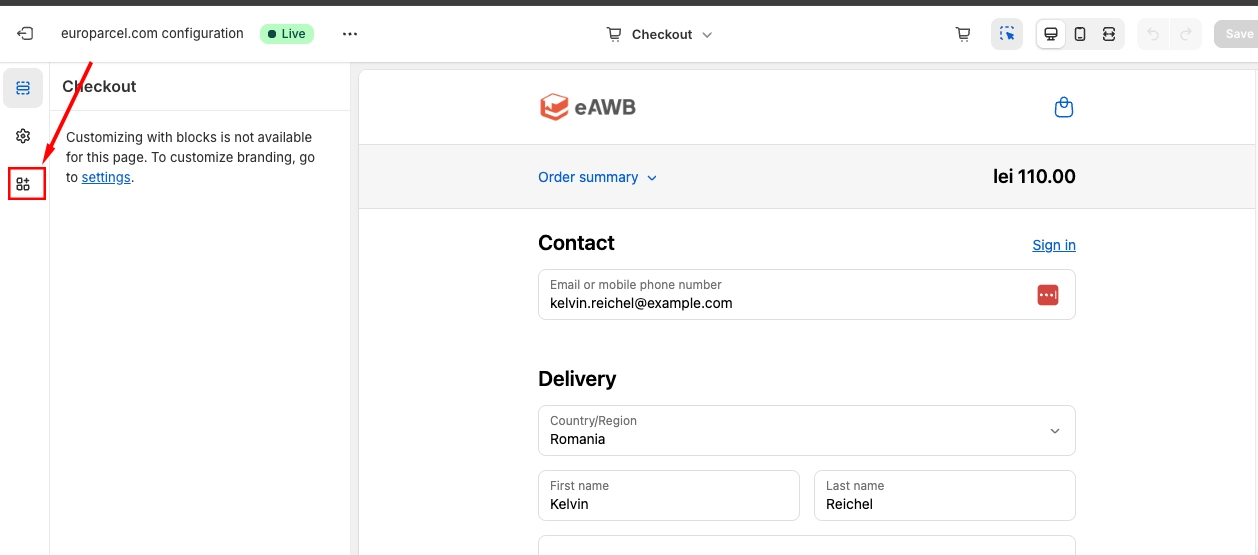
Task: Click the Sign in link
Action: pos(1054,245)
